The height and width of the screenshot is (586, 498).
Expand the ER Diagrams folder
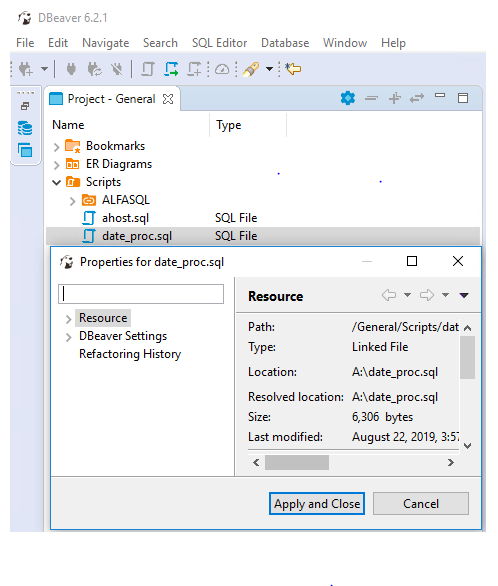pos(56,165)
